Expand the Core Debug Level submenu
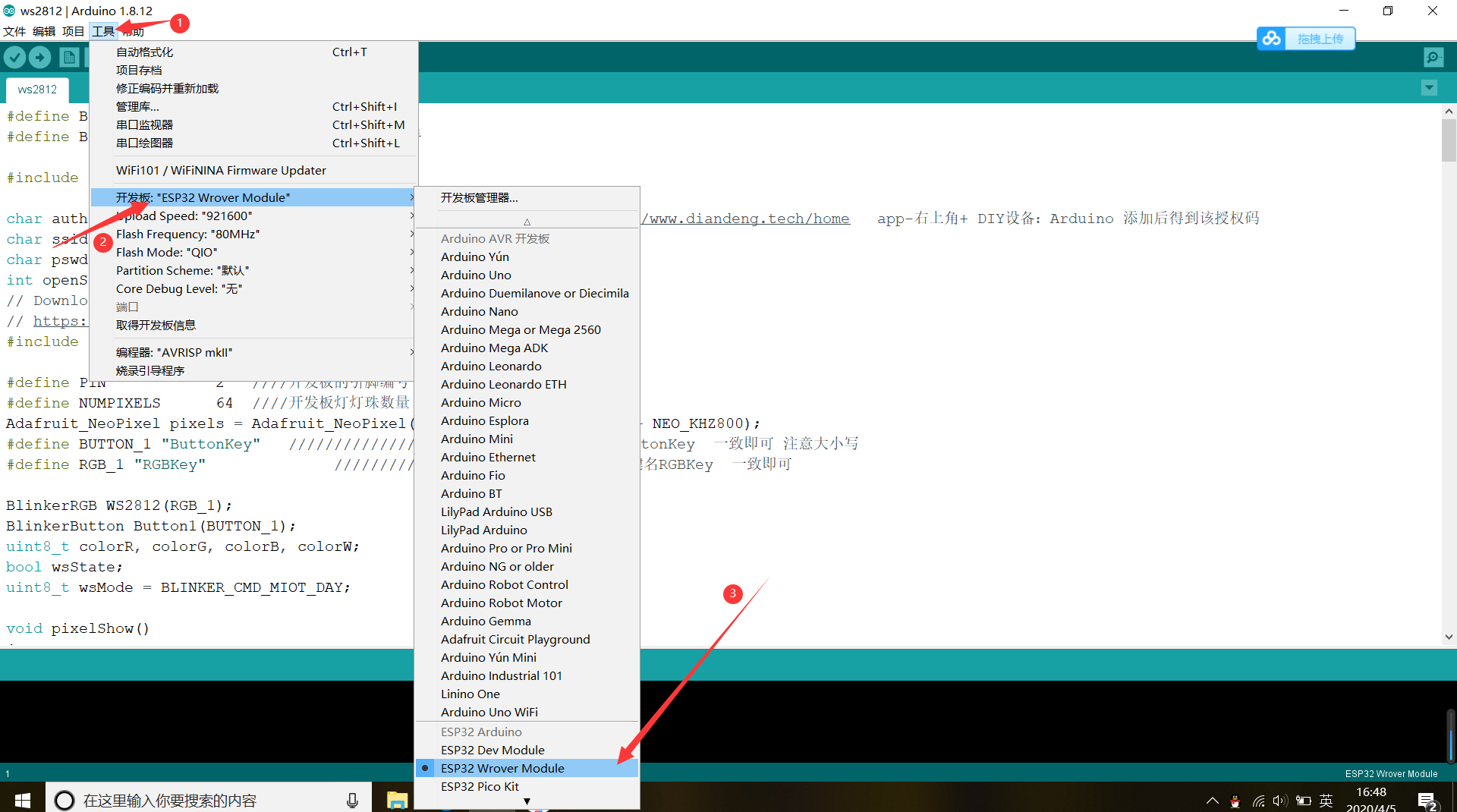This screenshot has height=812, width=1457. point(254,288)
